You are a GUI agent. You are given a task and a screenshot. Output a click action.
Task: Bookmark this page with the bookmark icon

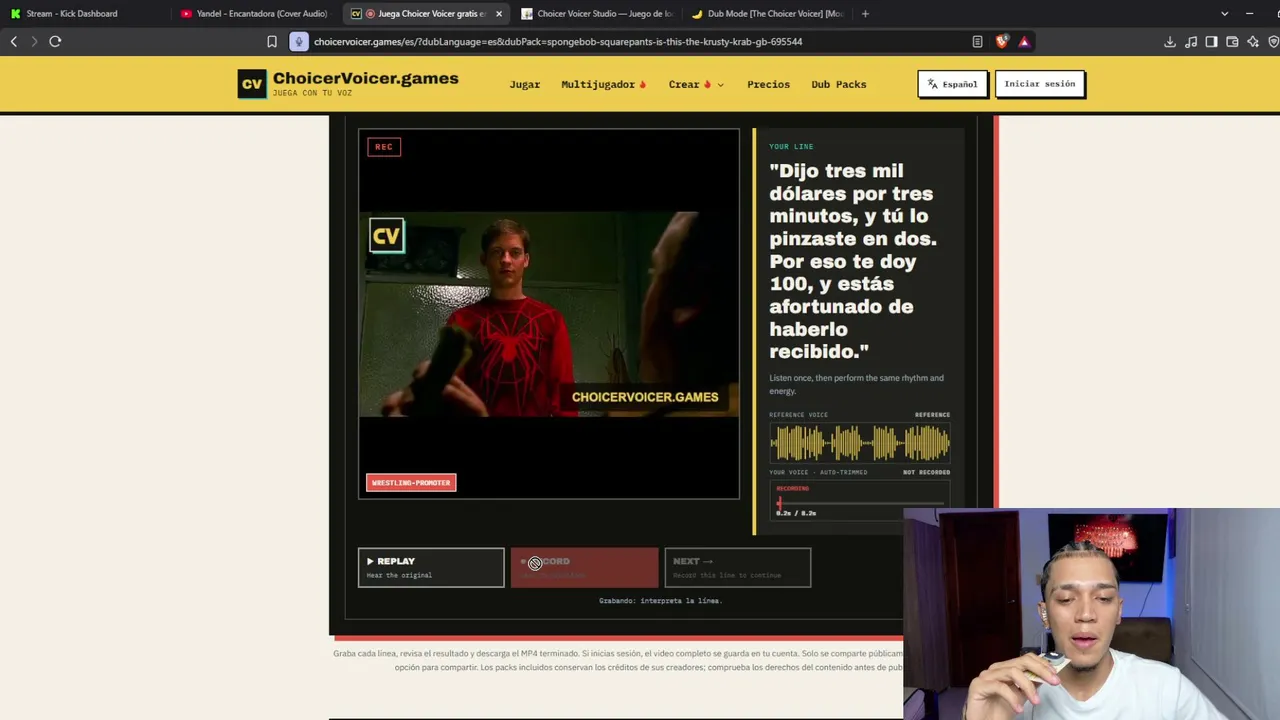(x=272, y=42)
